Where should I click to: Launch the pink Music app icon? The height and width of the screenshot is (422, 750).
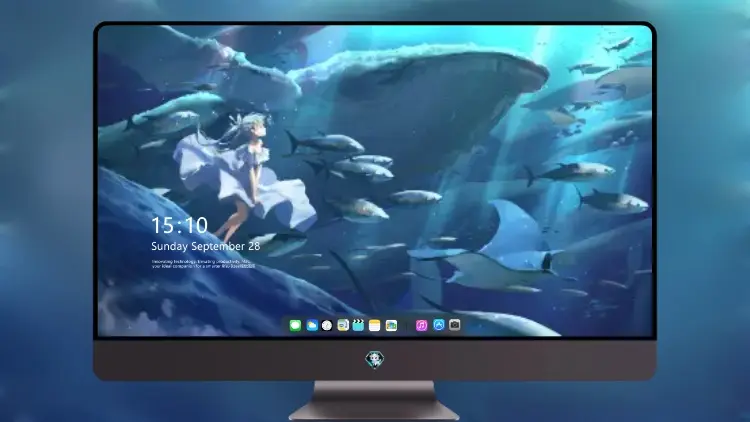[x=421, y=325]
